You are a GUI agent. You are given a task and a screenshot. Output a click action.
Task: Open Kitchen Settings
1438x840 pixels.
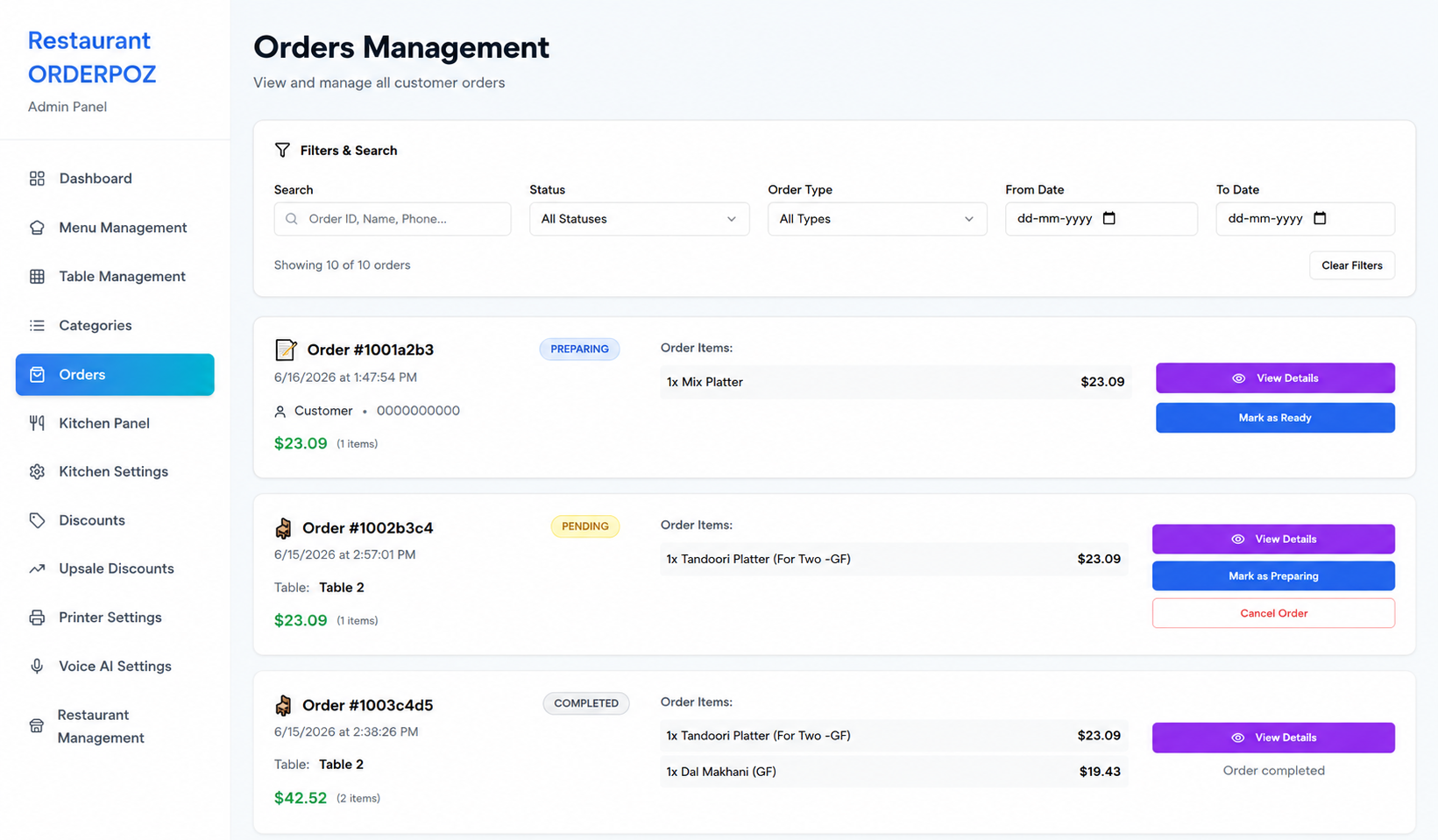point(115,471)
